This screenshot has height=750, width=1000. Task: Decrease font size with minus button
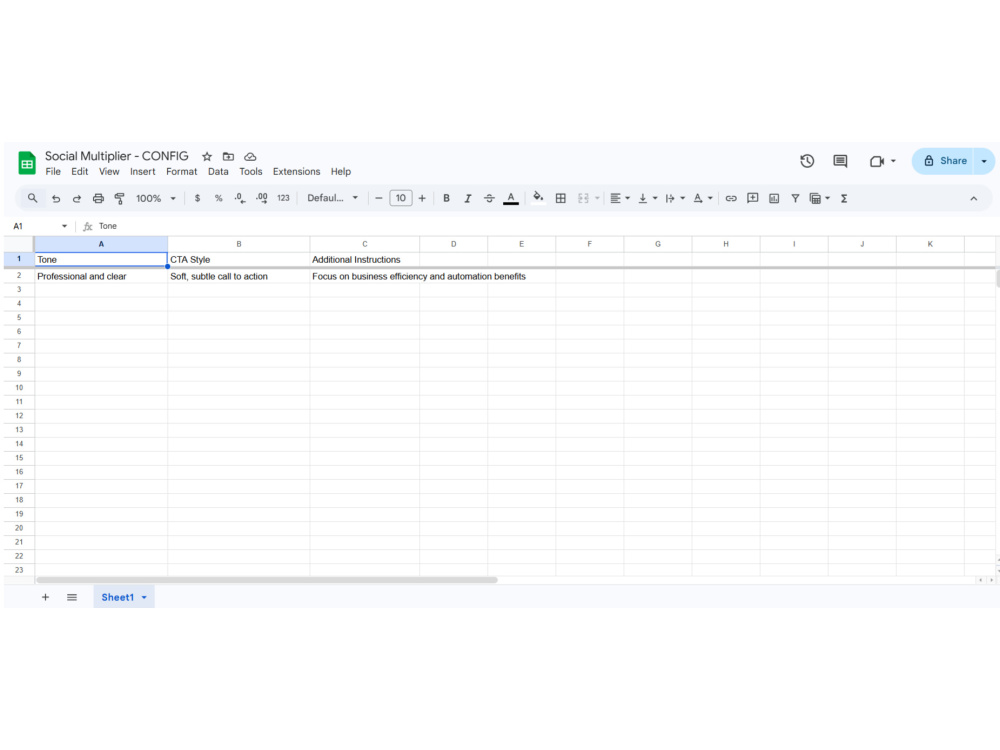[379, 198]
